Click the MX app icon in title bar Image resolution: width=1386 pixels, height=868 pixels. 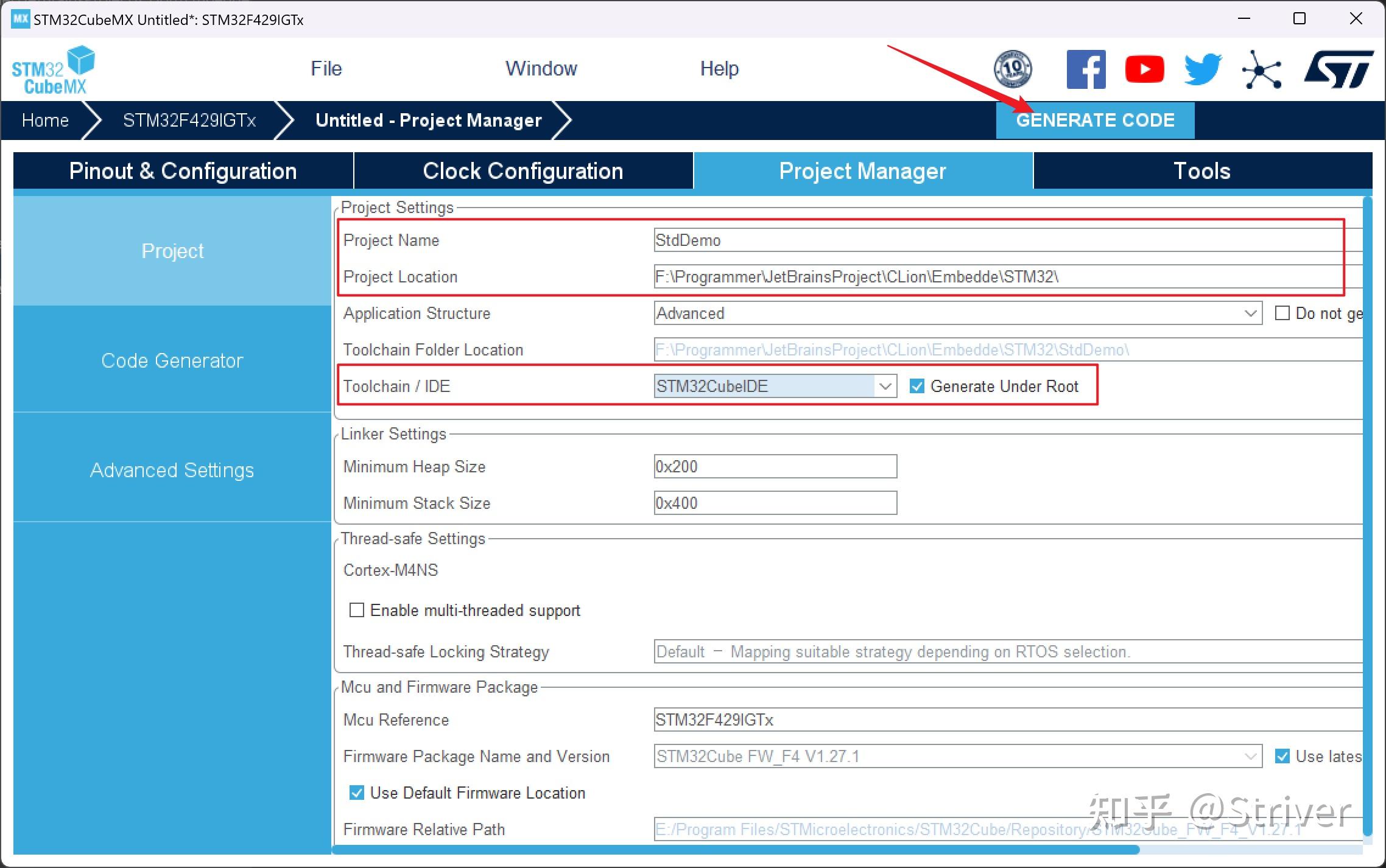click(20, 19)
